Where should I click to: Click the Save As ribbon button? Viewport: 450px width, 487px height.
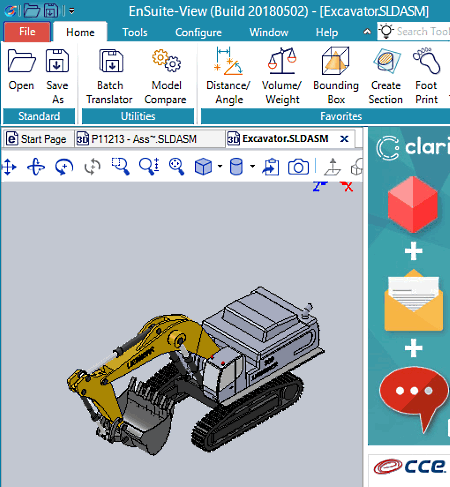57,76
